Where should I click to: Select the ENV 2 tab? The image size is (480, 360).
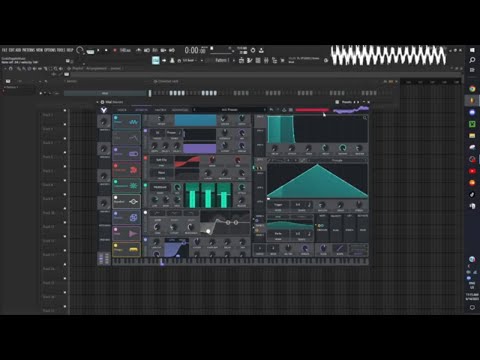coord(260,131)
